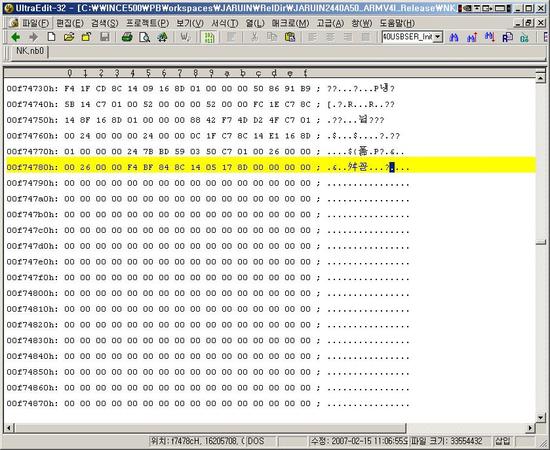Click address 00f74790h row label
Image resolution: width=550 pixels, height=450 pixels.
(32, 183)
